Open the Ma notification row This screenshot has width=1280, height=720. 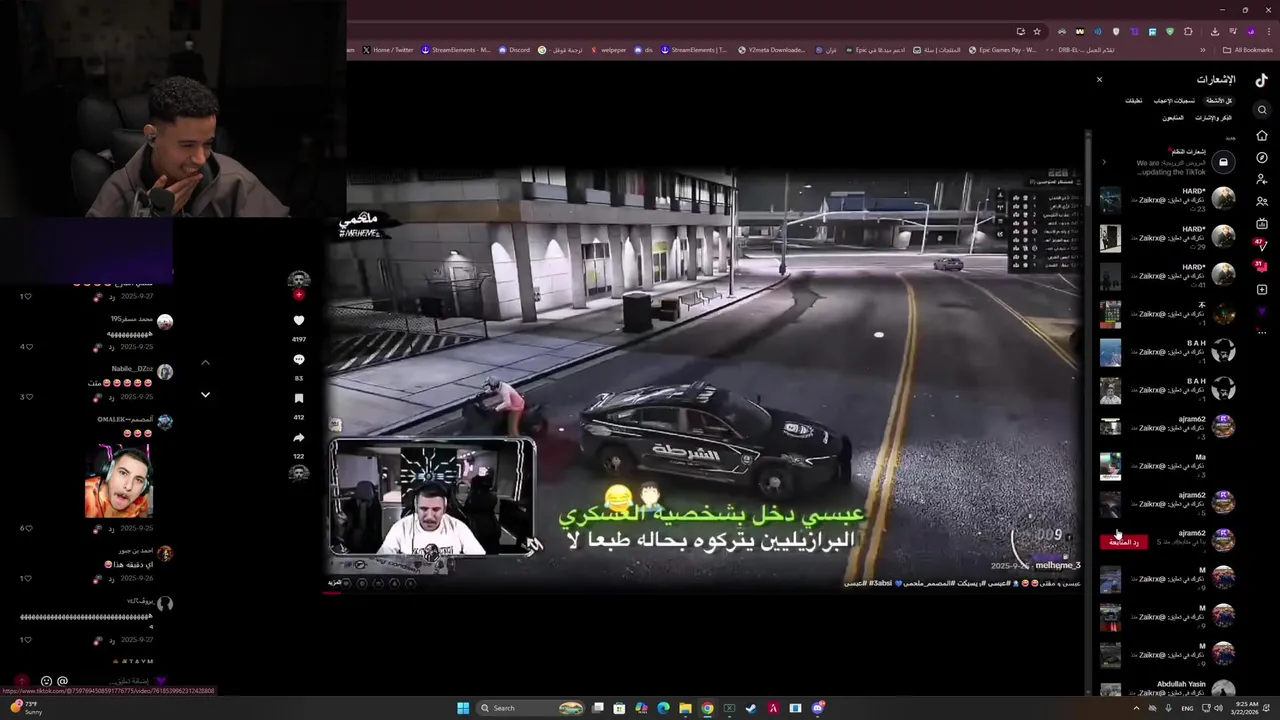1167,466
